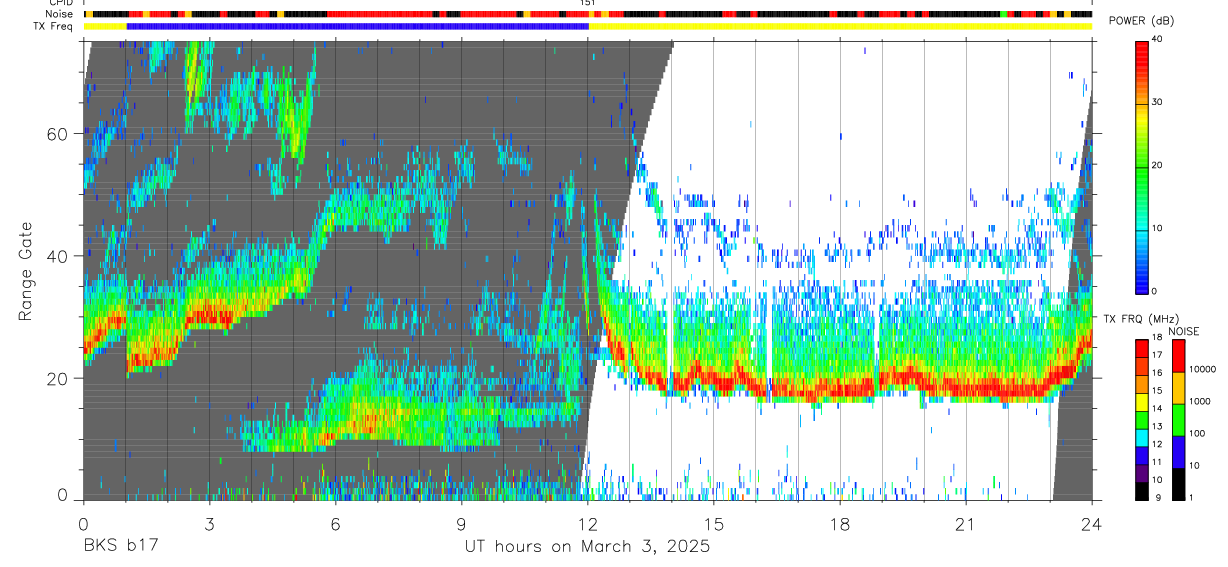1228x567 pixels.
Task: Click the NOISE legend title
Action: 1182,331
